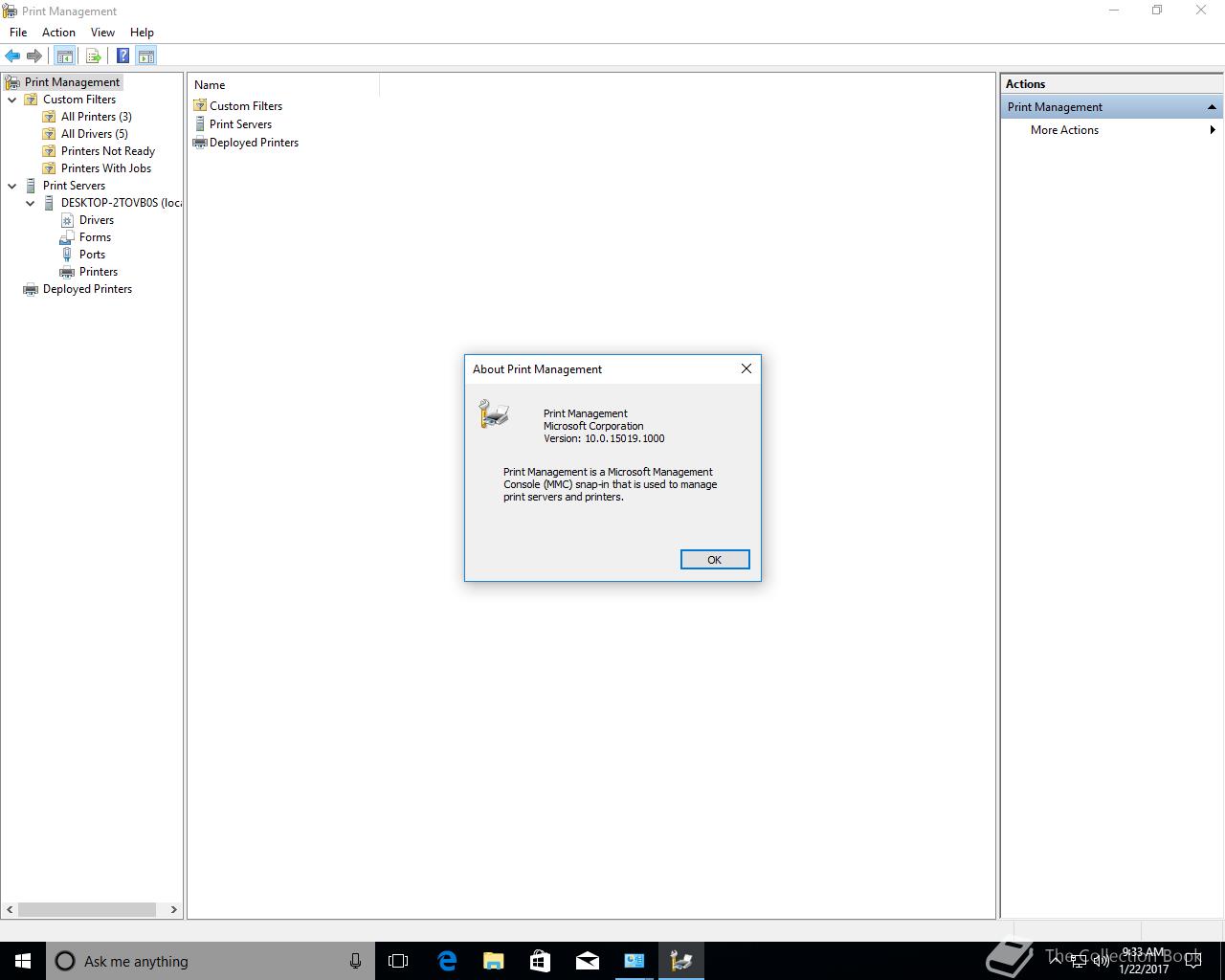
Task: Click the blue Help question mark icon
Action: tap(122, 56)
